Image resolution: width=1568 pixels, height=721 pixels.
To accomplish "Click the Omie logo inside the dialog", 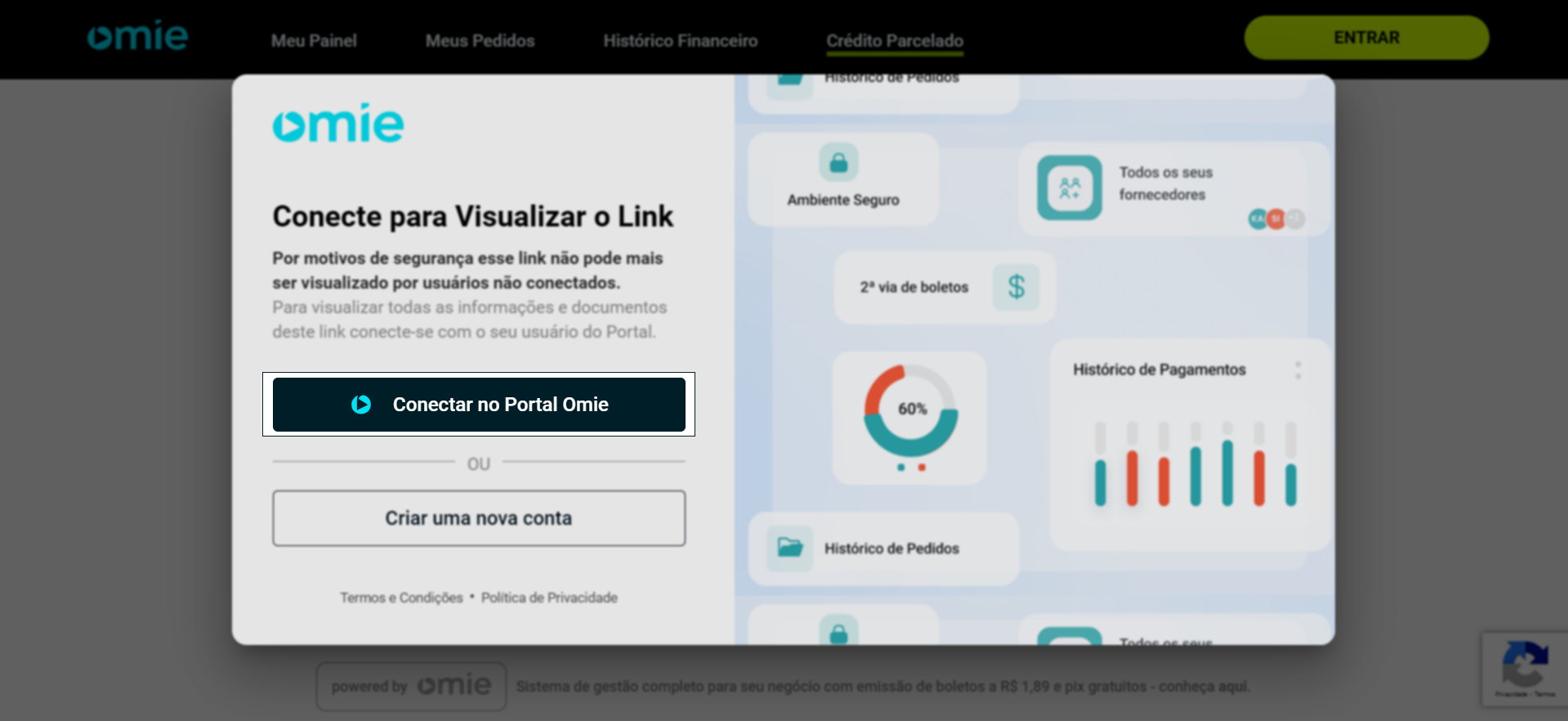I will (338, 123).
